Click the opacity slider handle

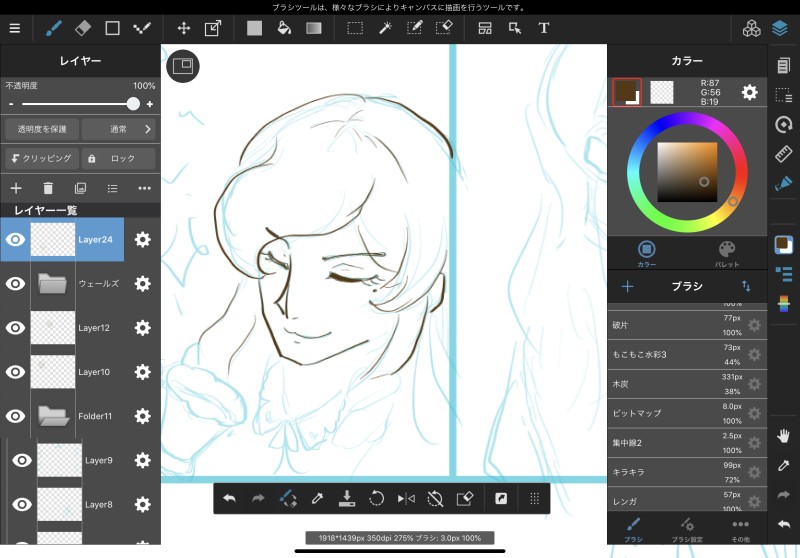(x=133, y=104)
